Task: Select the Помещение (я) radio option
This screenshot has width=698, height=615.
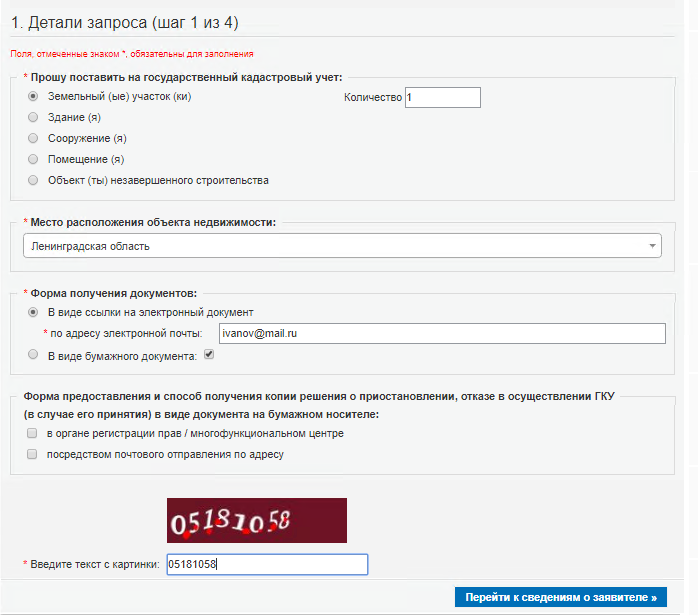Action: click(33, 159)
